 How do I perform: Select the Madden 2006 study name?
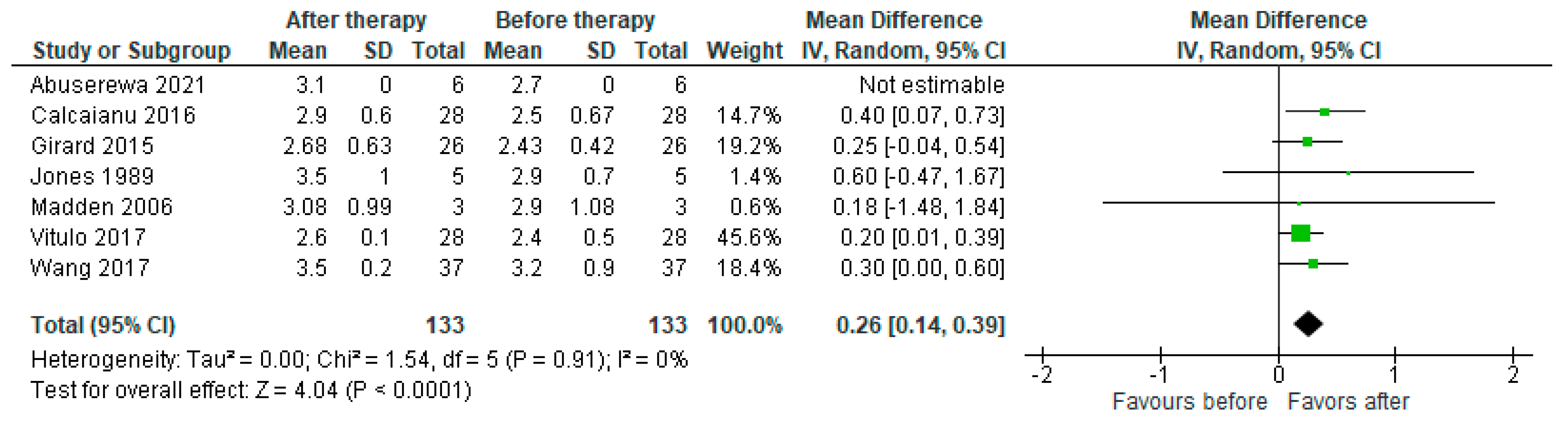[102, 207]
